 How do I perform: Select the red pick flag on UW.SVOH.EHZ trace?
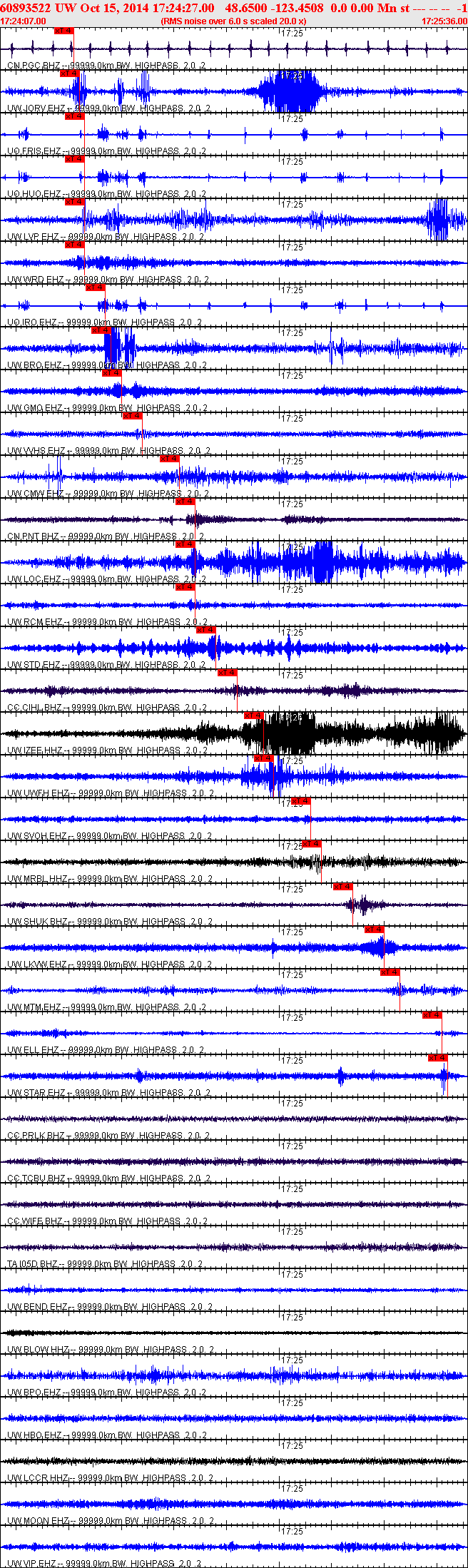301,801
